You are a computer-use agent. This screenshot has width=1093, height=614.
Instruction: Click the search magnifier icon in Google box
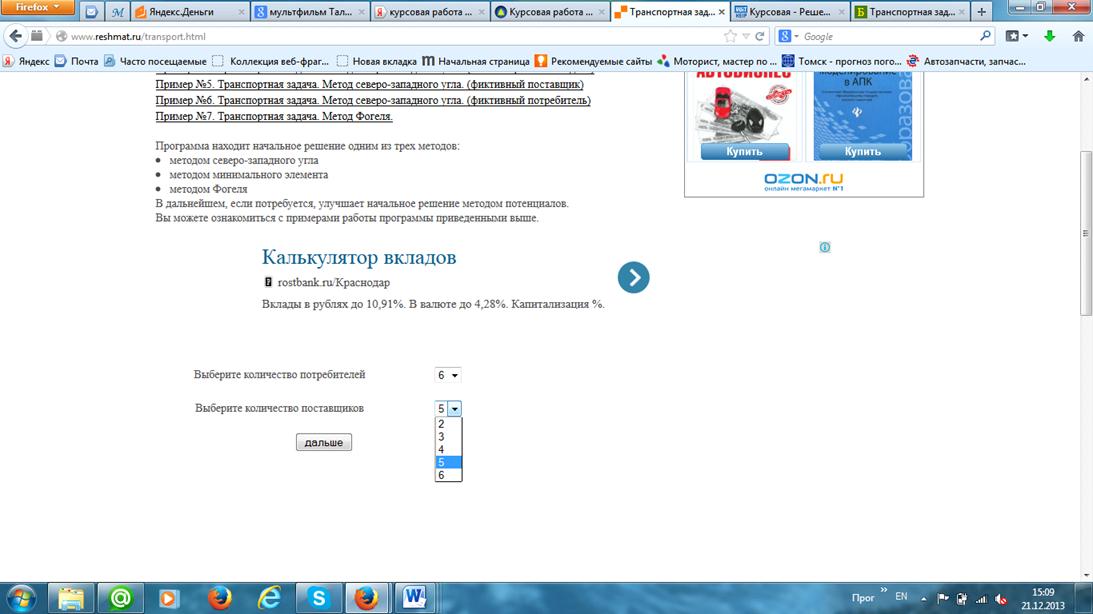pyautogui.click(x=985, y=36)
